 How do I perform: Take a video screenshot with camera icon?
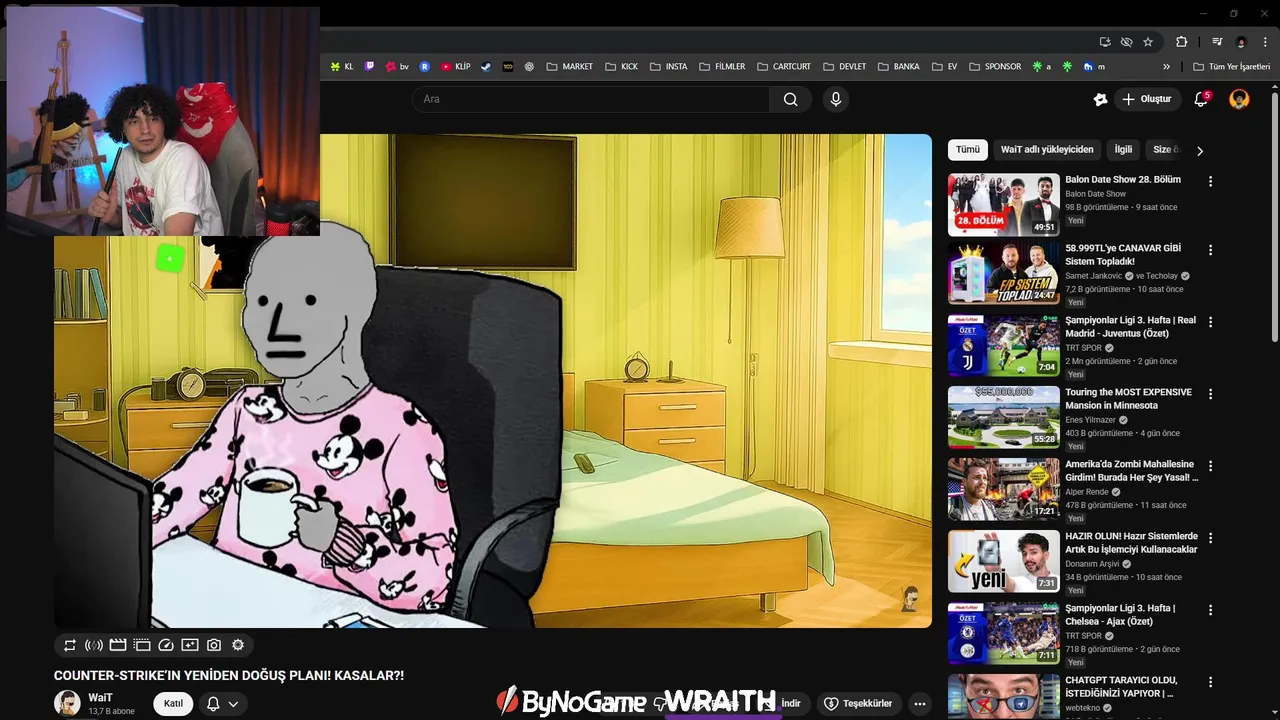214,645
